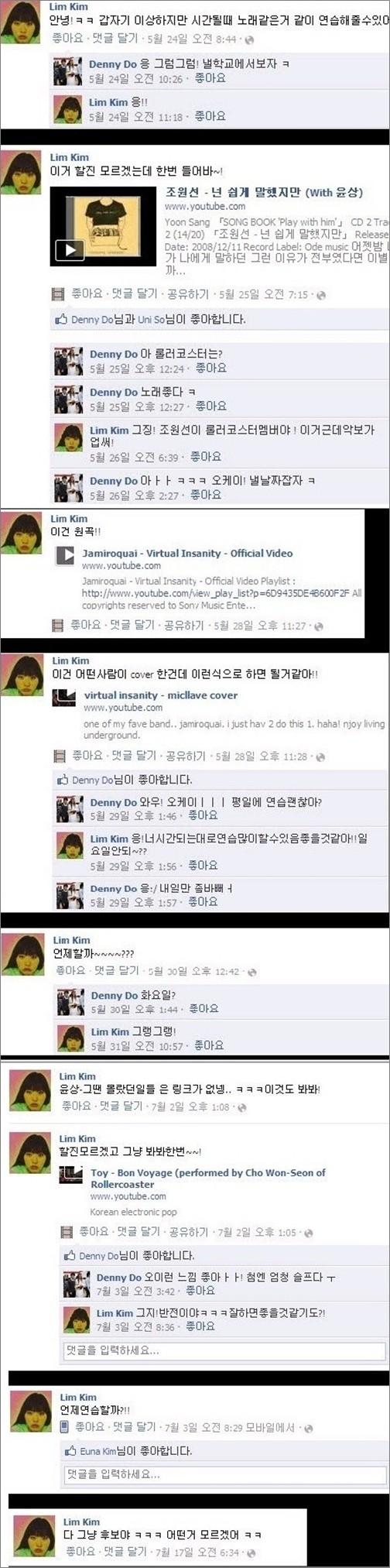Open link 조원선 - 넌 쉽게 말했지만 (With 윤상)
The width and height of the screenshot is (390, 1568).
tap(264, 192)
